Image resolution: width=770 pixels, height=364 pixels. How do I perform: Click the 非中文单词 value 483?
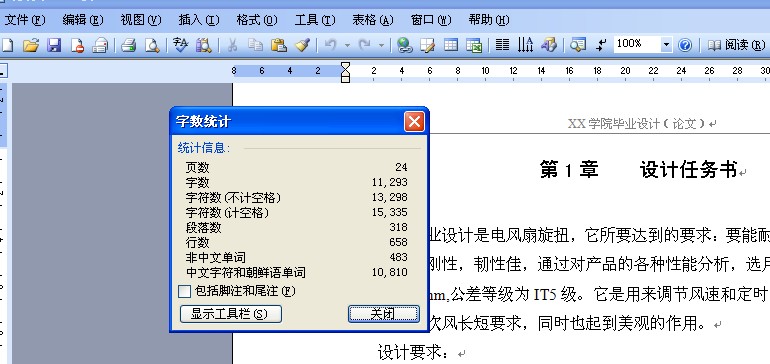pyautogui.click(x=398, y=257)
